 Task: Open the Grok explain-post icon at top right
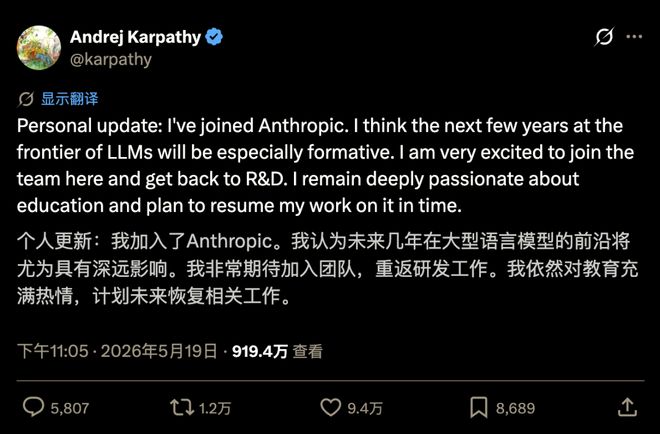604,37
